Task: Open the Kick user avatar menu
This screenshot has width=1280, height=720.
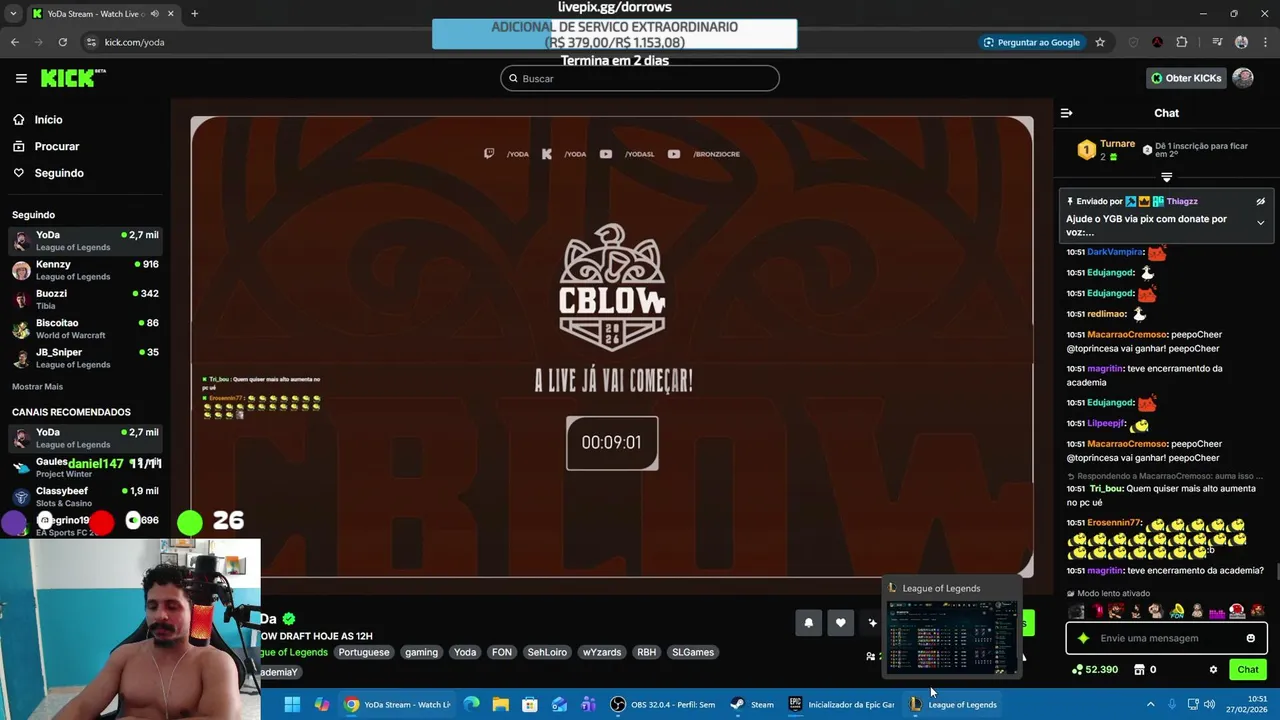Action: click(1243, 78)
